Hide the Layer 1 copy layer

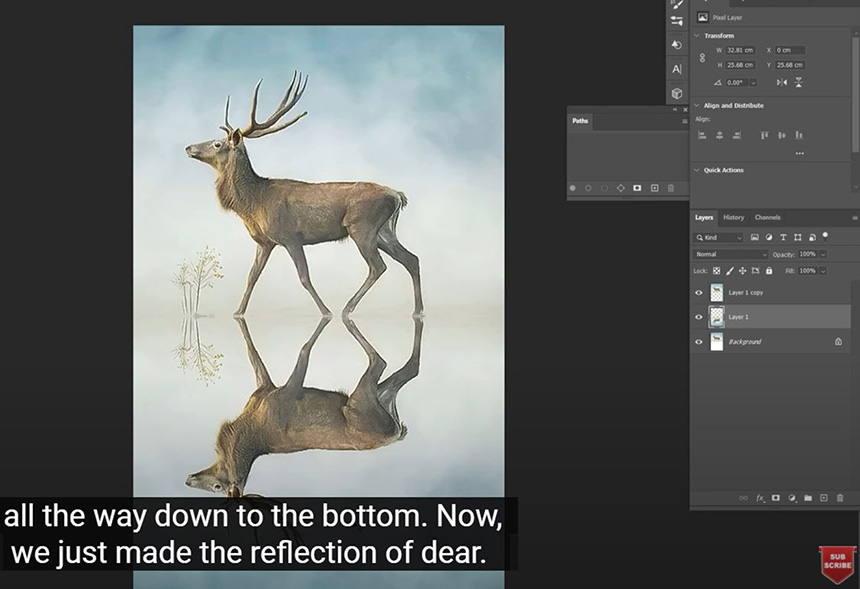pyautogui.click(x=699, y=293)
